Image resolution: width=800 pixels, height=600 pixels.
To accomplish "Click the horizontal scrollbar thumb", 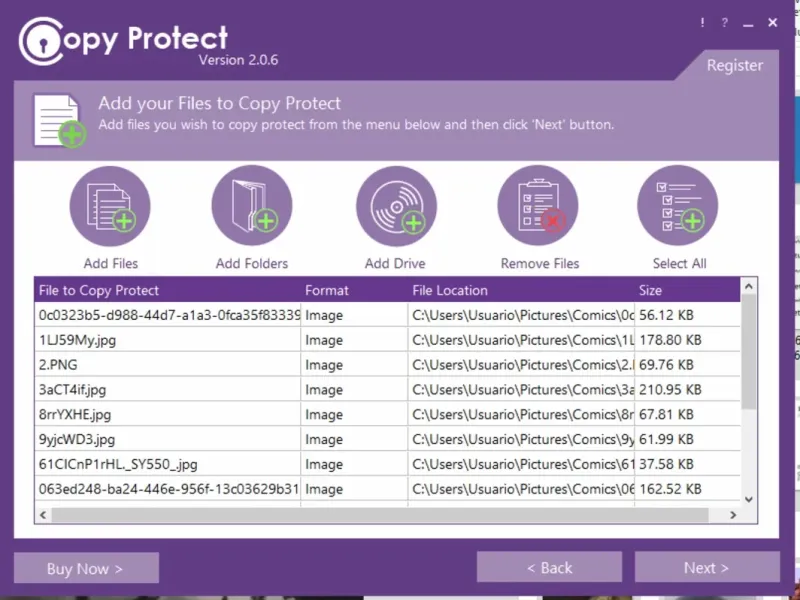I will (x=380, y=515).
